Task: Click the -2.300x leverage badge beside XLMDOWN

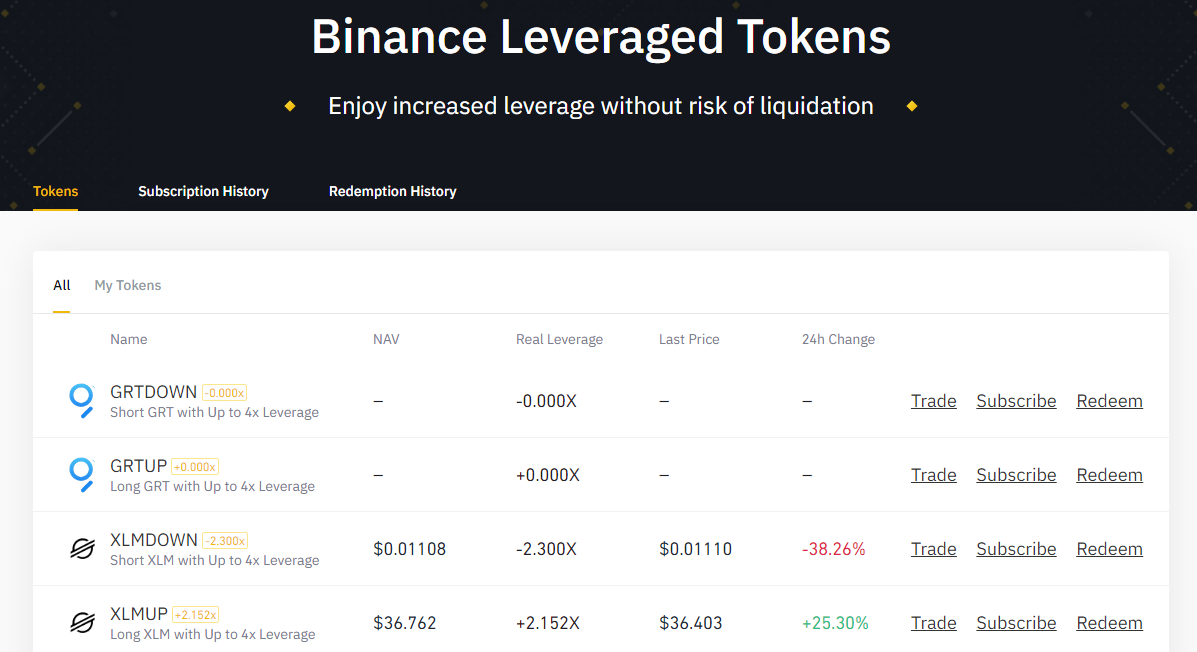Action: click(x=225, y=541)
